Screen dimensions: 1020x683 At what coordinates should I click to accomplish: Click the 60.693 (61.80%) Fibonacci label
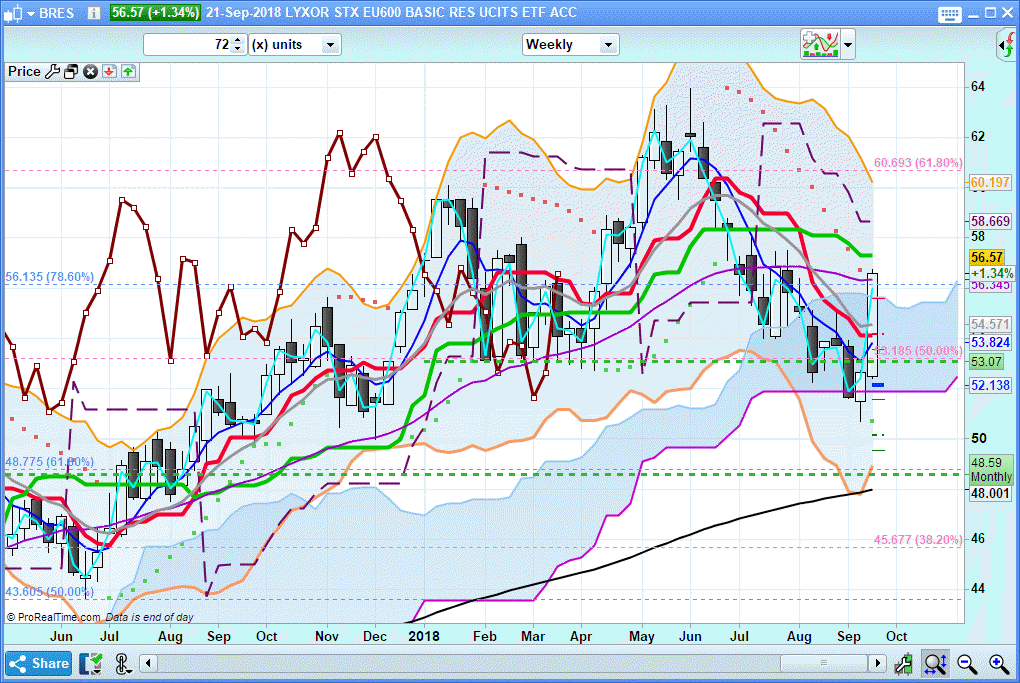point(918,163)
